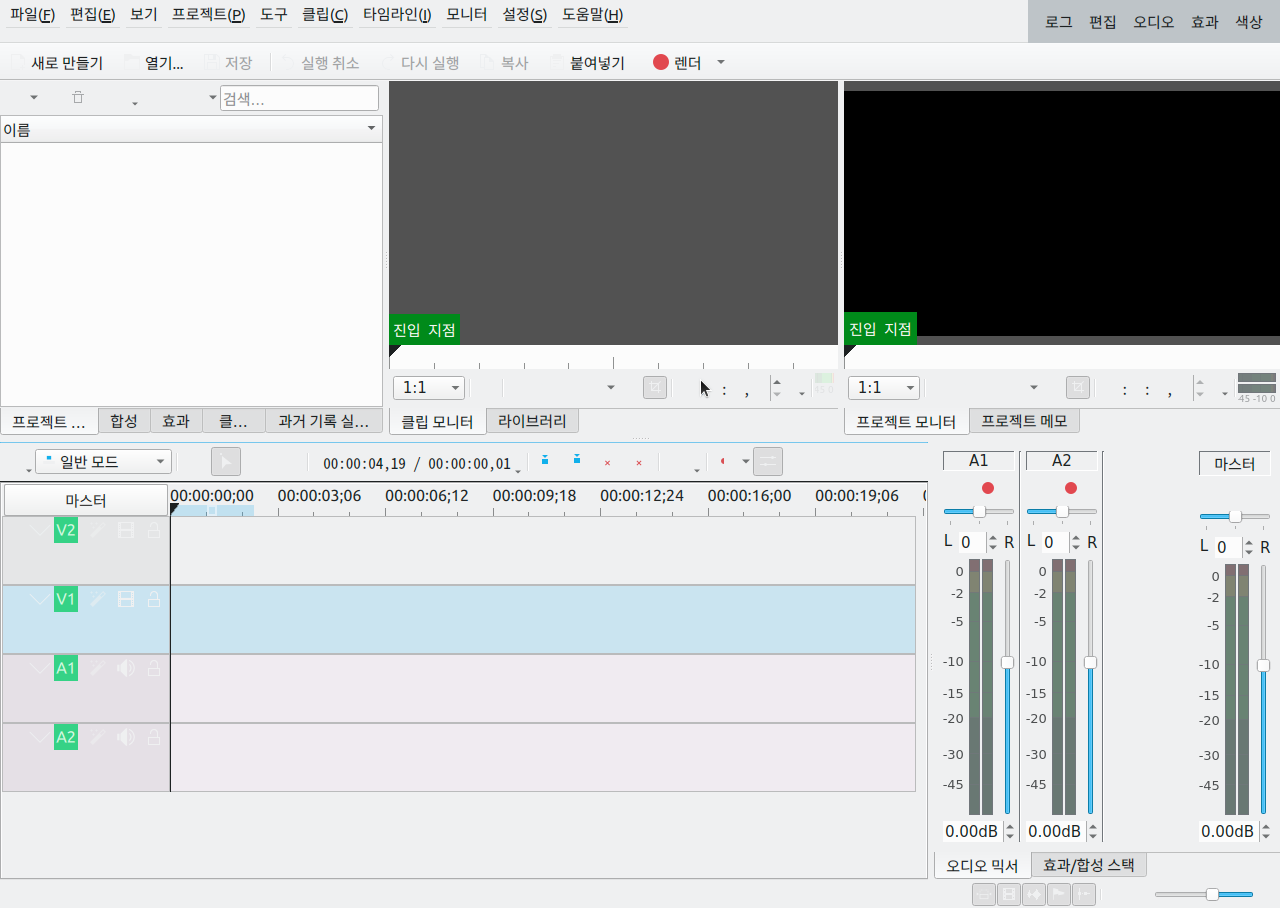Lock track V1
The height and width of the screenshot is (908, 1280).
154,599
